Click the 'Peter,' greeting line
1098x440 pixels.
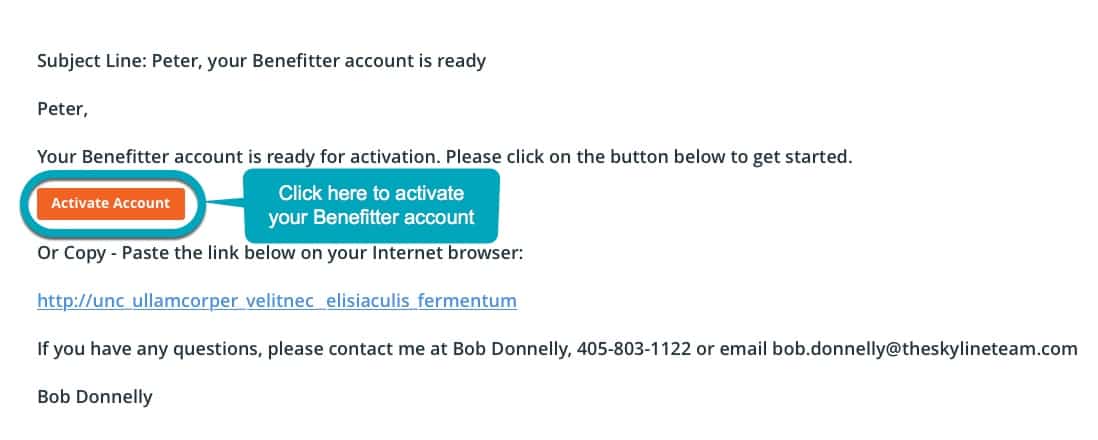(63, 110)
